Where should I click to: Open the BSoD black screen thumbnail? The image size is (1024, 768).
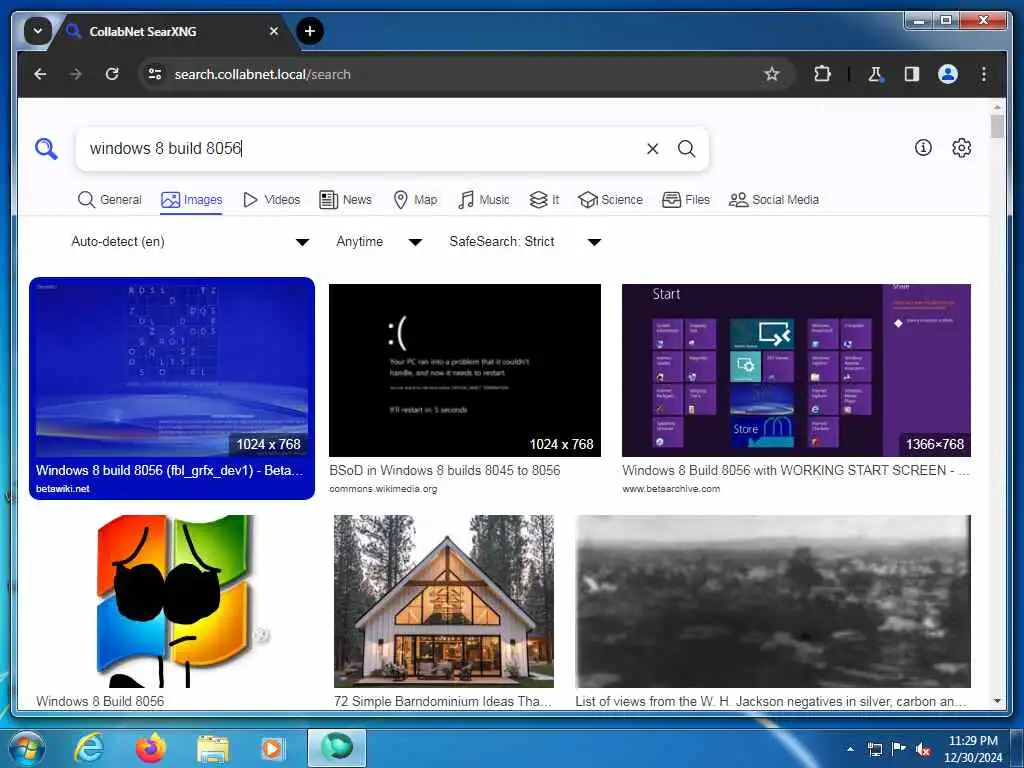[x=464, y=370]
